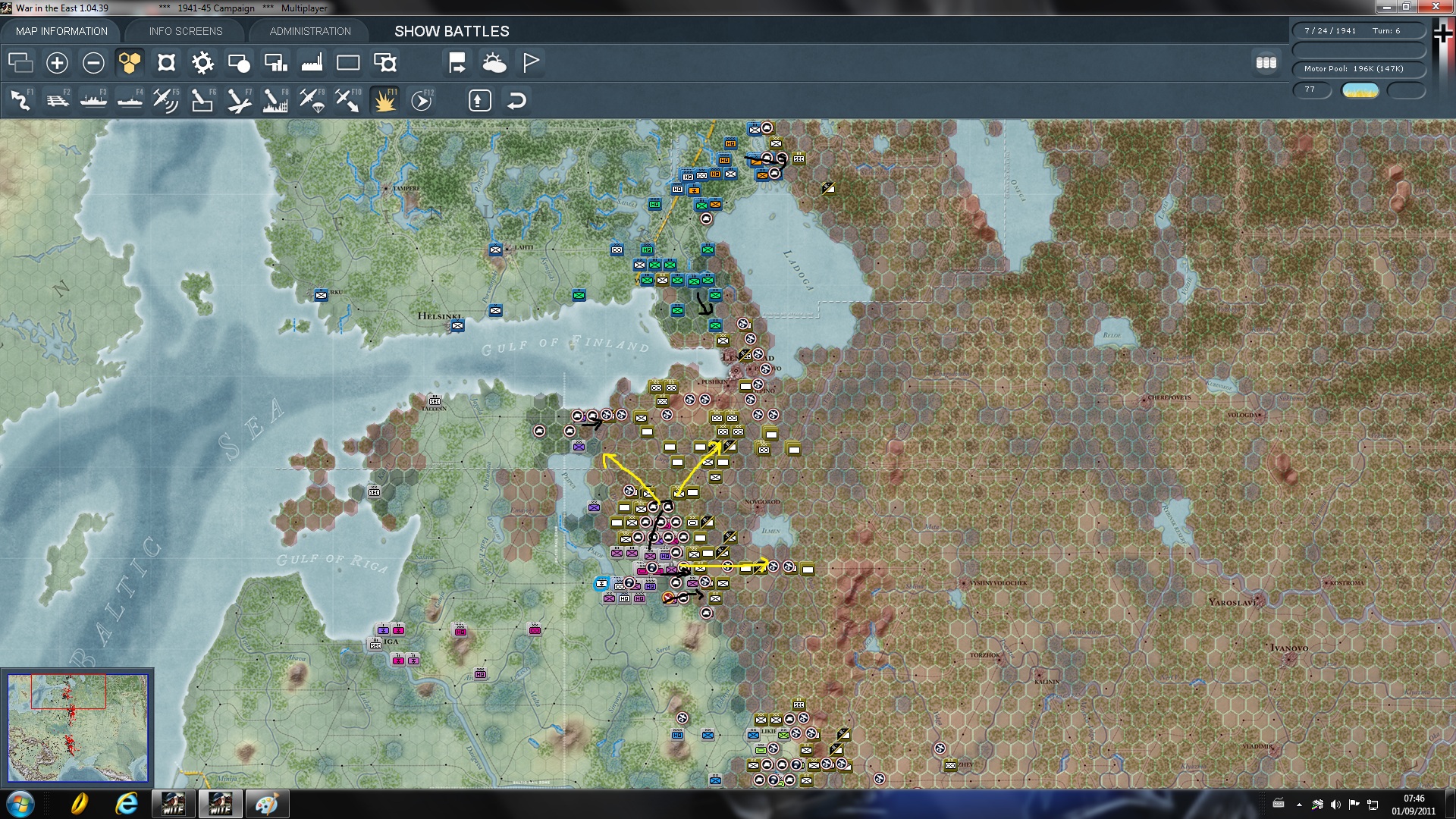Open Paint from the taskbar
The height and width of the screenshot is (819, 1456).
pyautogui.click(x=266, y=804)
